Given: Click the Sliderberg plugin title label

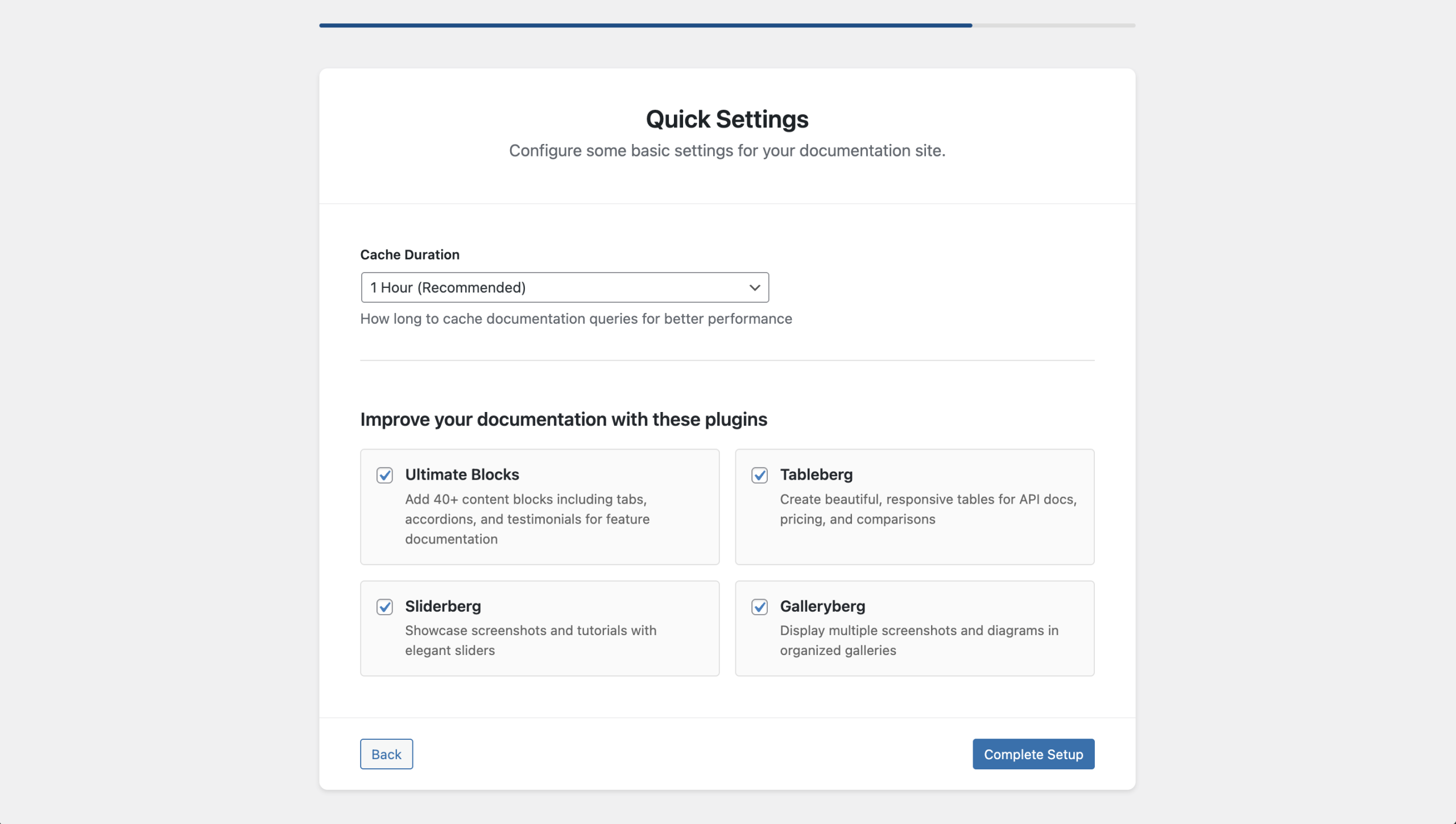Looking at the screenshot, I should pos(442,606).
